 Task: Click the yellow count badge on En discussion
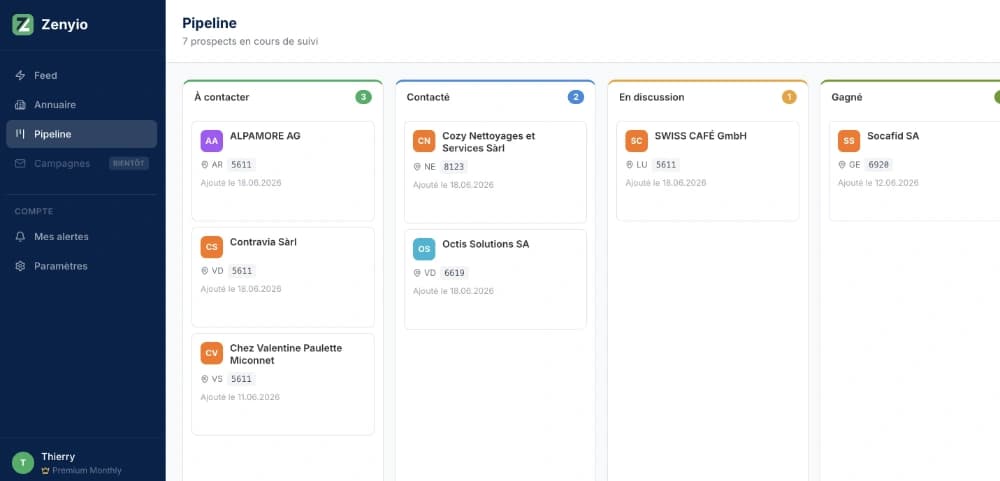point(789,98)
